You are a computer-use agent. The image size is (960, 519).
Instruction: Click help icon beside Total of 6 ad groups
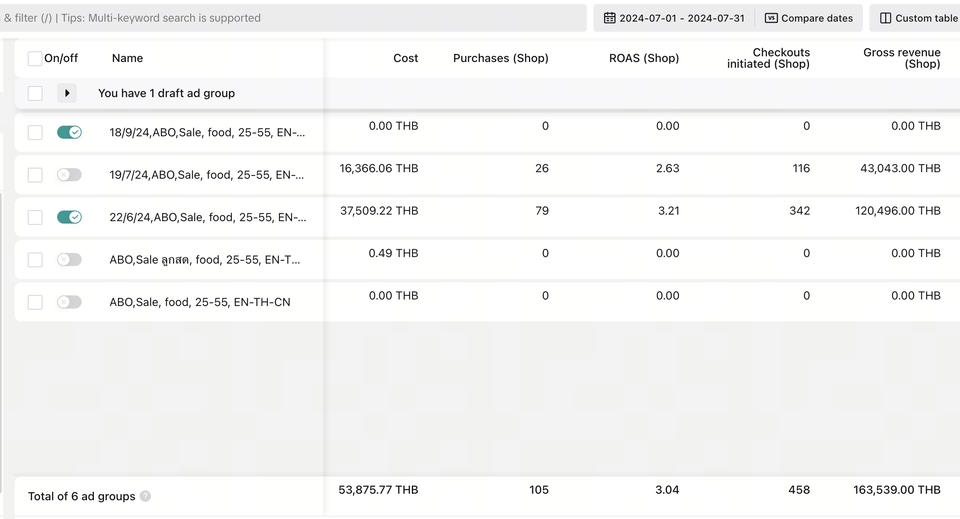pyautogui.click(x=146, y=496)
